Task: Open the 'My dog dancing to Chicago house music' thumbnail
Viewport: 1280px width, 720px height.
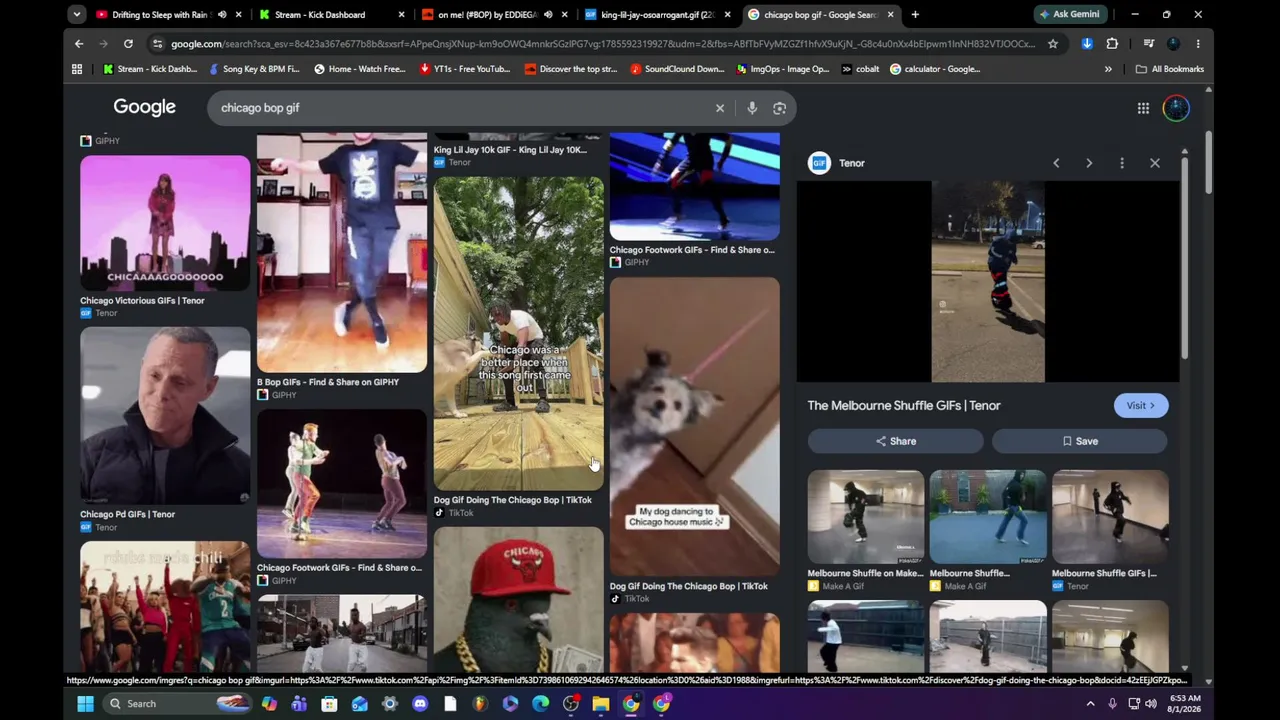Action: click(695, 427)
